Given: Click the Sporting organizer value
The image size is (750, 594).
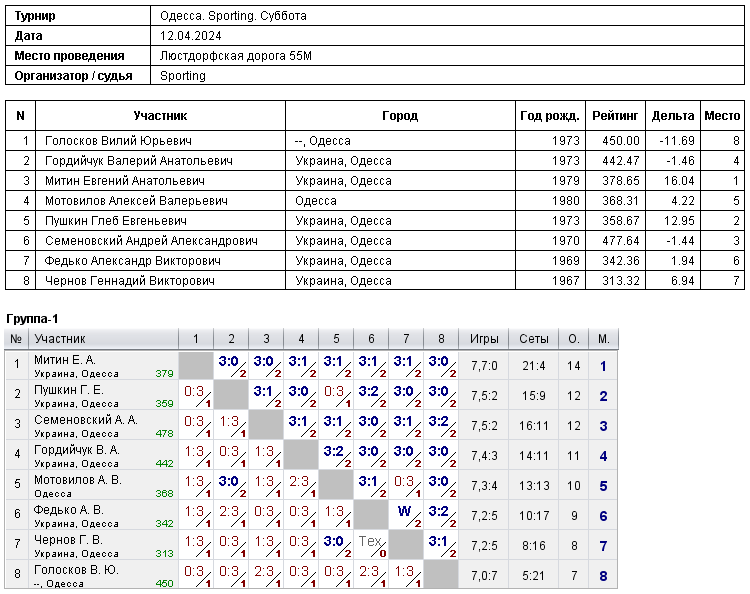Looking at the screenshot, I should pos(183,76).
